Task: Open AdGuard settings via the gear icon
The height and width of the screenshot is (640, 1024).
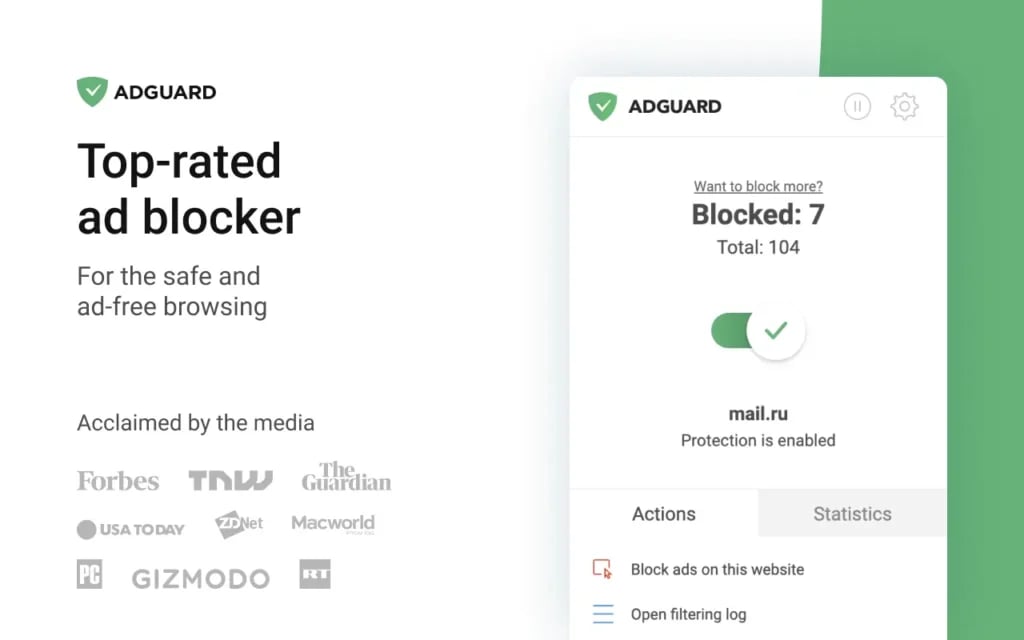Action: (904, 107)
